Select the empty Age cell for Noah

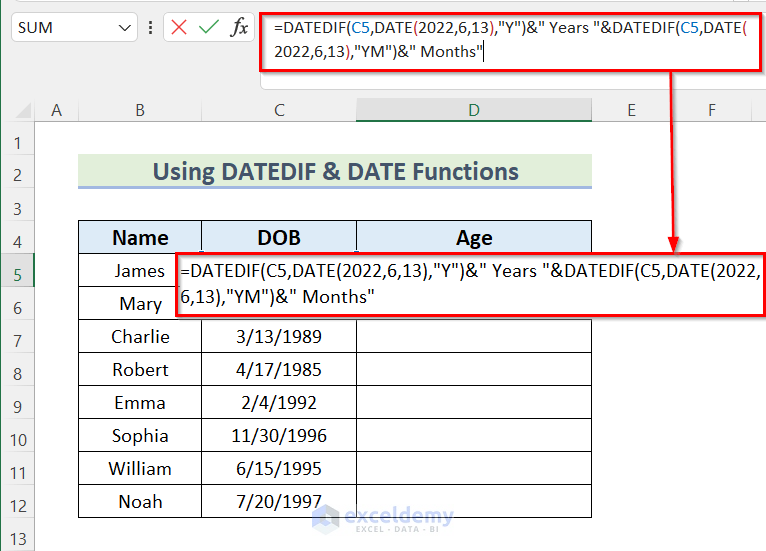point(473,502)
